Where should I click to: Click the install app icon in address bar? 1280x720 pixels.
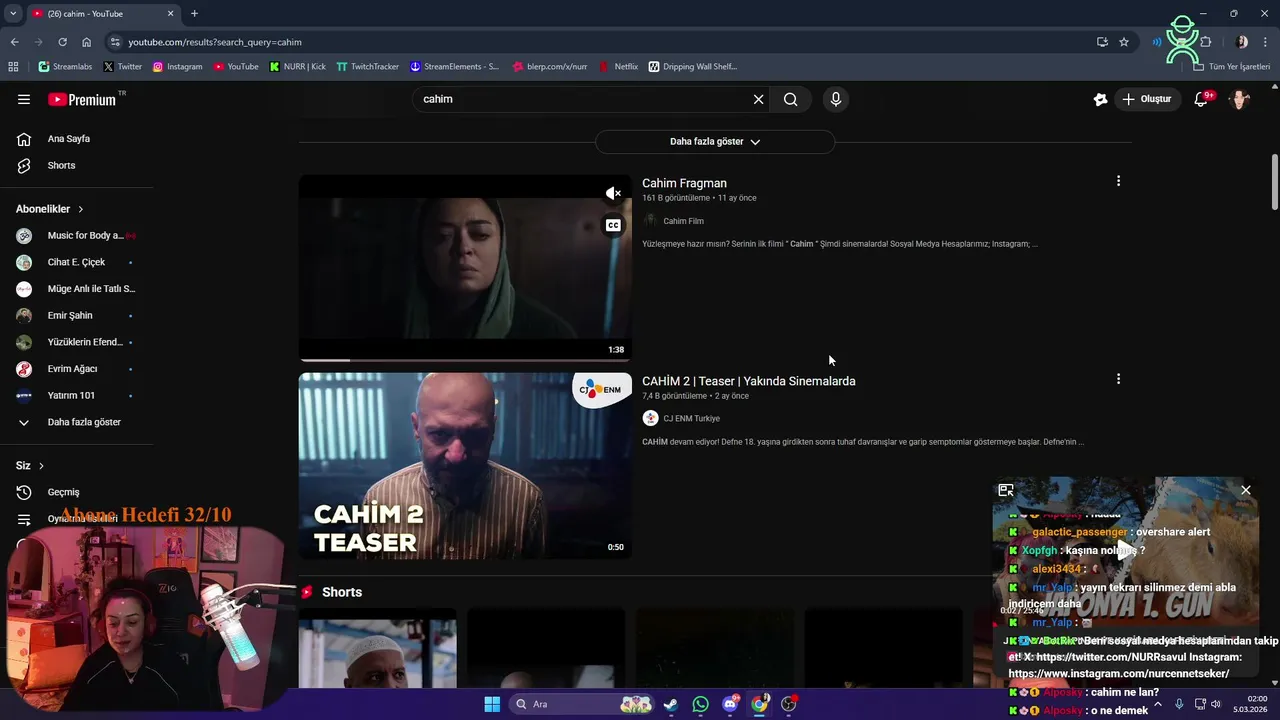point(1102,42)
